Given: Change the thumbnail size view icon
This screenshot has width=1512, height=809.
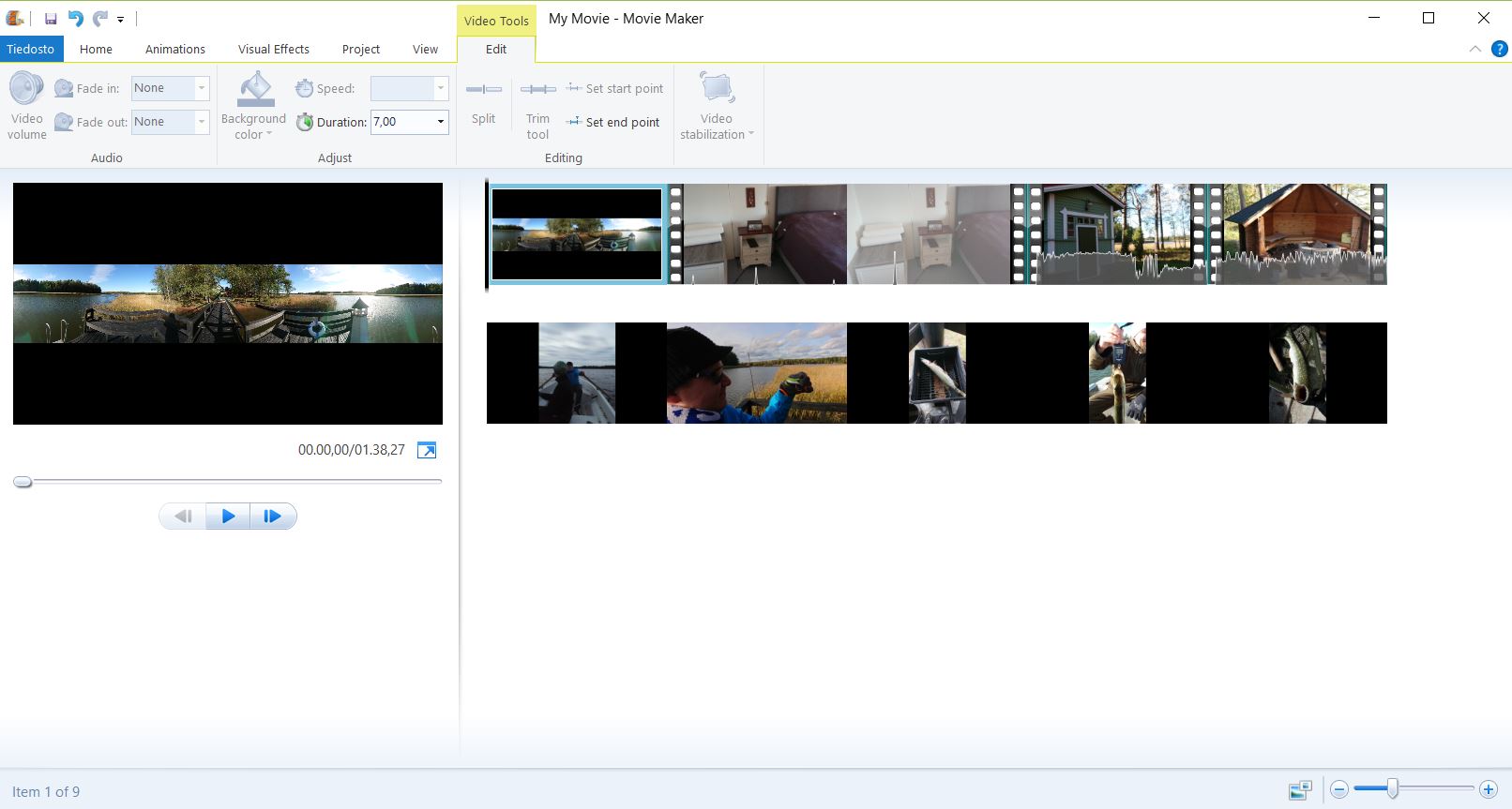Looking at the screenshot, I should click(x=1300, y=790).
